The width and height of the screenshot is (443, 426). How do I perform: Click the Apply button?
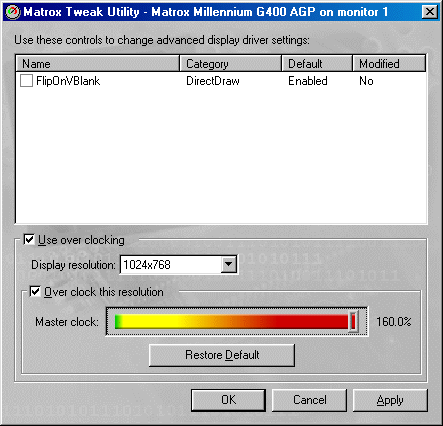(x=390, y=400)
